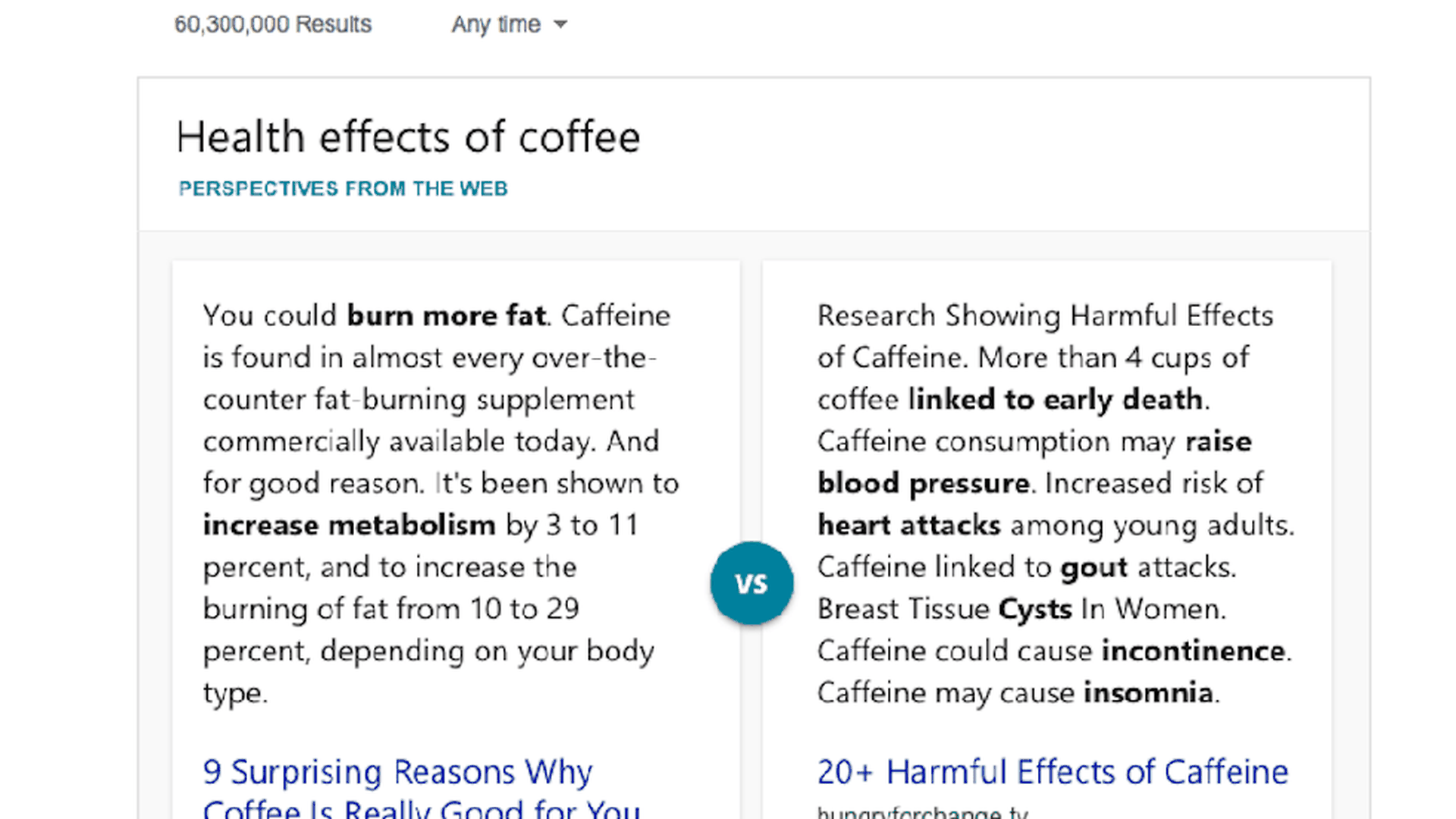Click the bold 'heart attacks' text
This screenshot has height=819, width=1456.
[908, 525]
